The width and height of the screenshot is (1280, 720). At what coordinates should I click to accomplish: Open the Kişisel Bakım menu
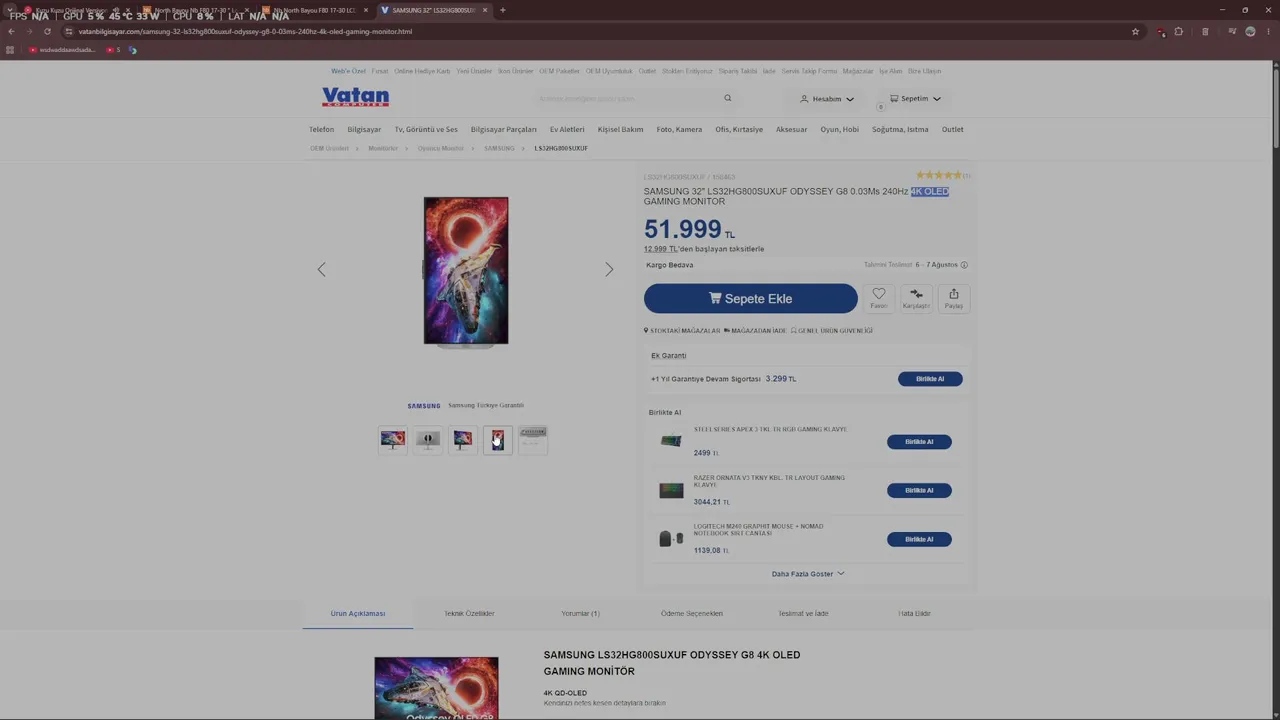[621, 129]
